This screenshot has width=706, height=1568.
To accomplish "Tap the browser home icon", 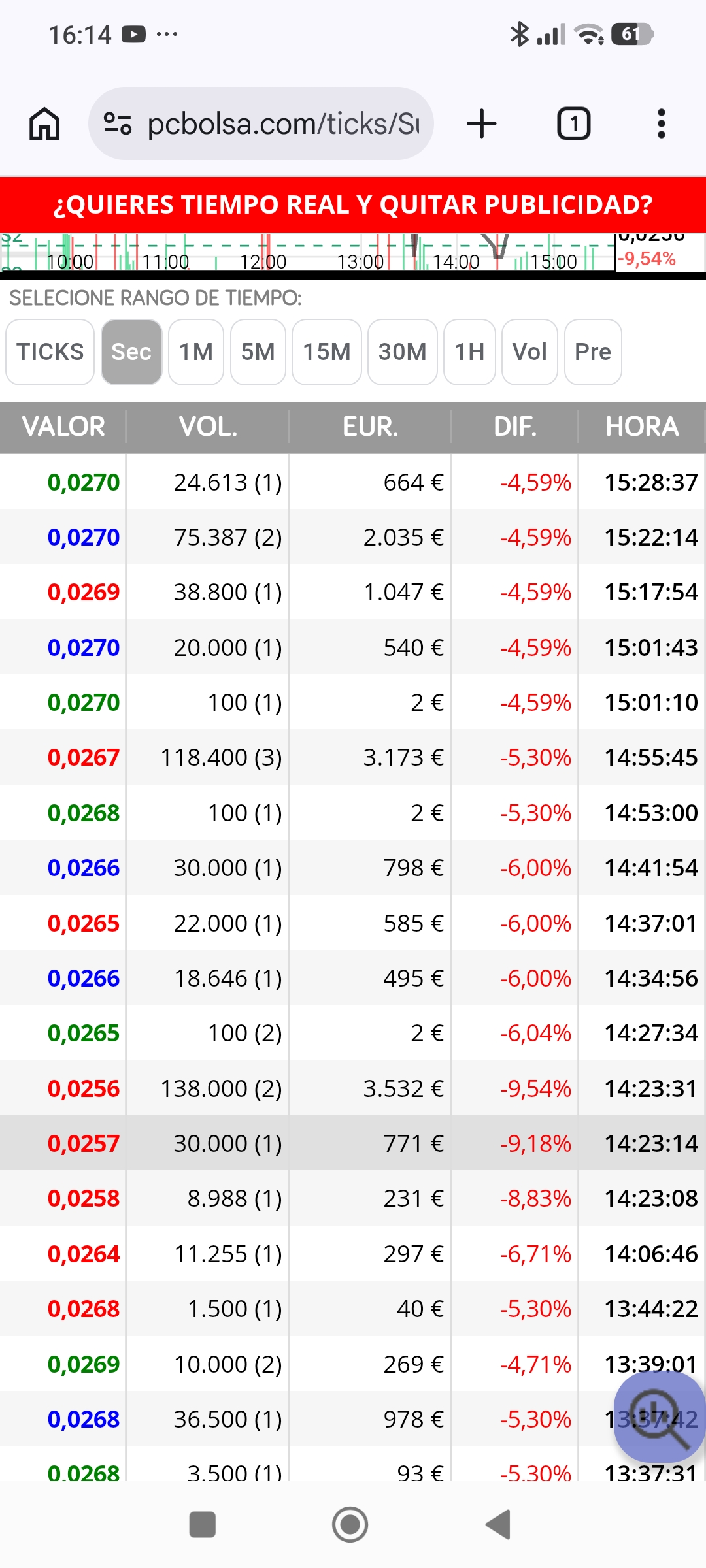I will tap(44, 123).
